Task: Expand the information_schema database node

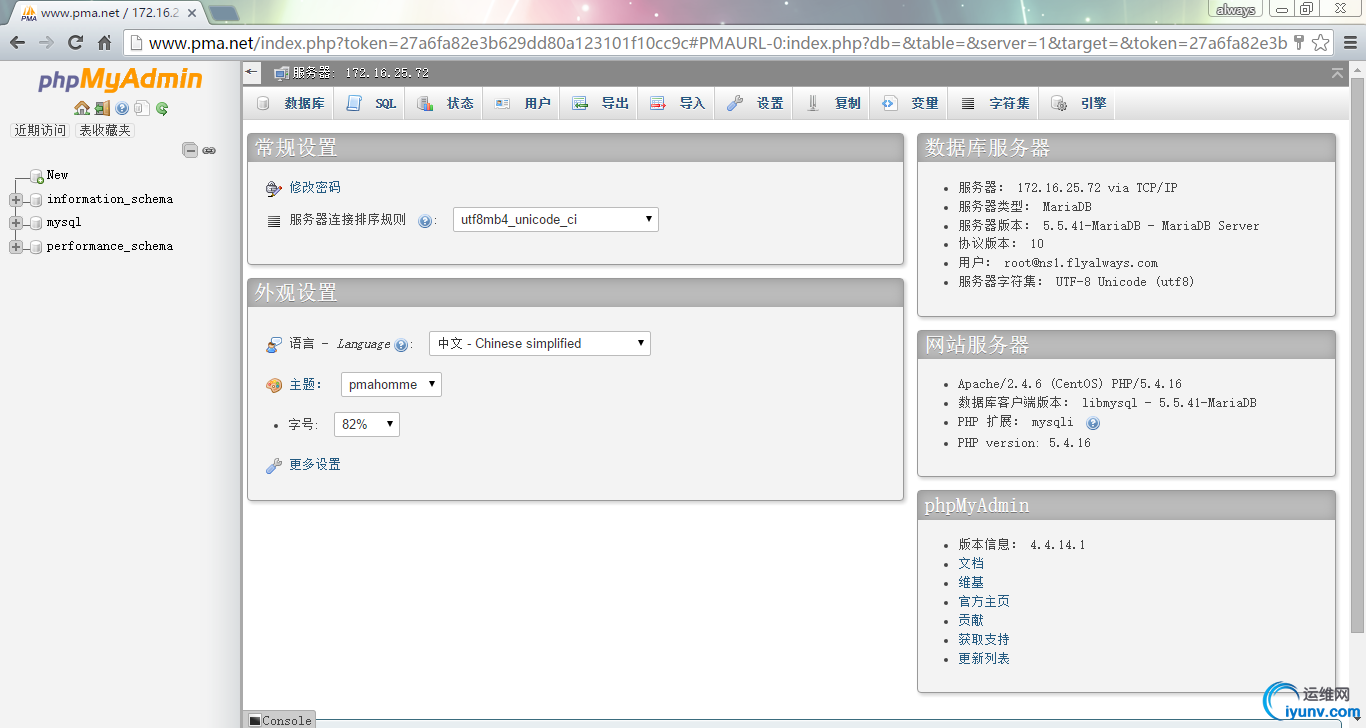Action: pyautogui.click(x=15, y=200)
